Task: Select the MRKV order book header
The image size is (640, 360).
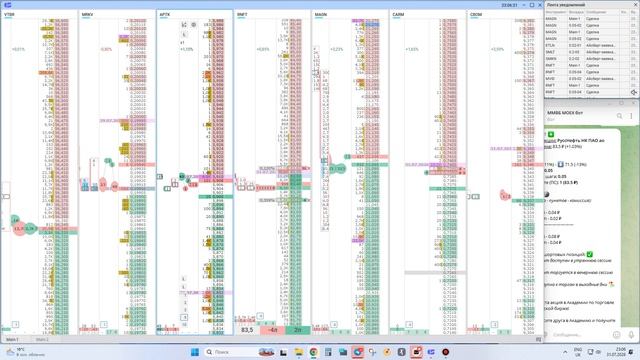Action: pyautogui.click(x=87, y=15)
